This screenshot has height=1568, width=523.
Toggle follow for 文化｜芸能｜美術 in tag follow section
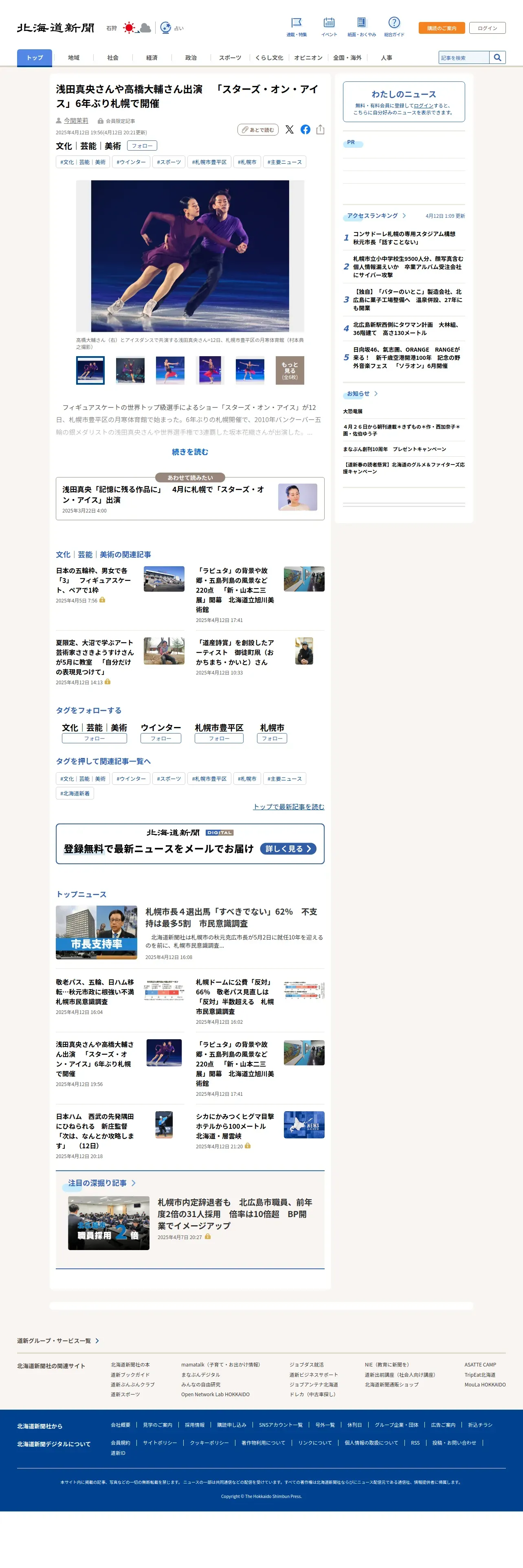click(x=94, y=738)
